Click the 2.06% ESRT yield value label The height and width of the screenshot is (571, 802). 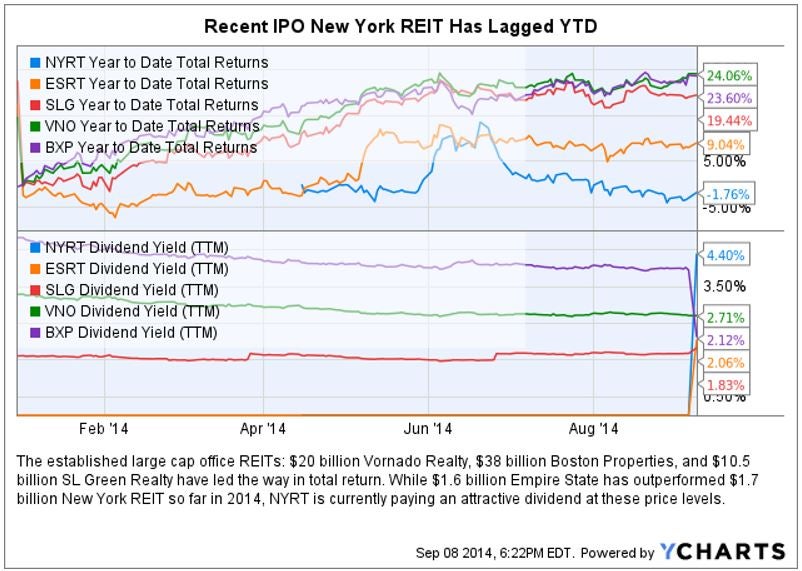725,363
